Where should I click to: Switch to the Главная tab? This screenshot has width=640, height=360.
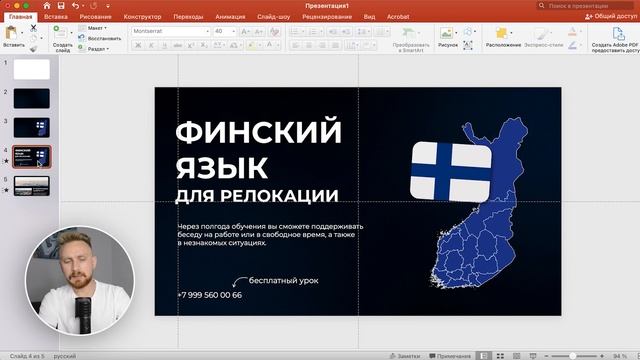click(x=20, y=17)
